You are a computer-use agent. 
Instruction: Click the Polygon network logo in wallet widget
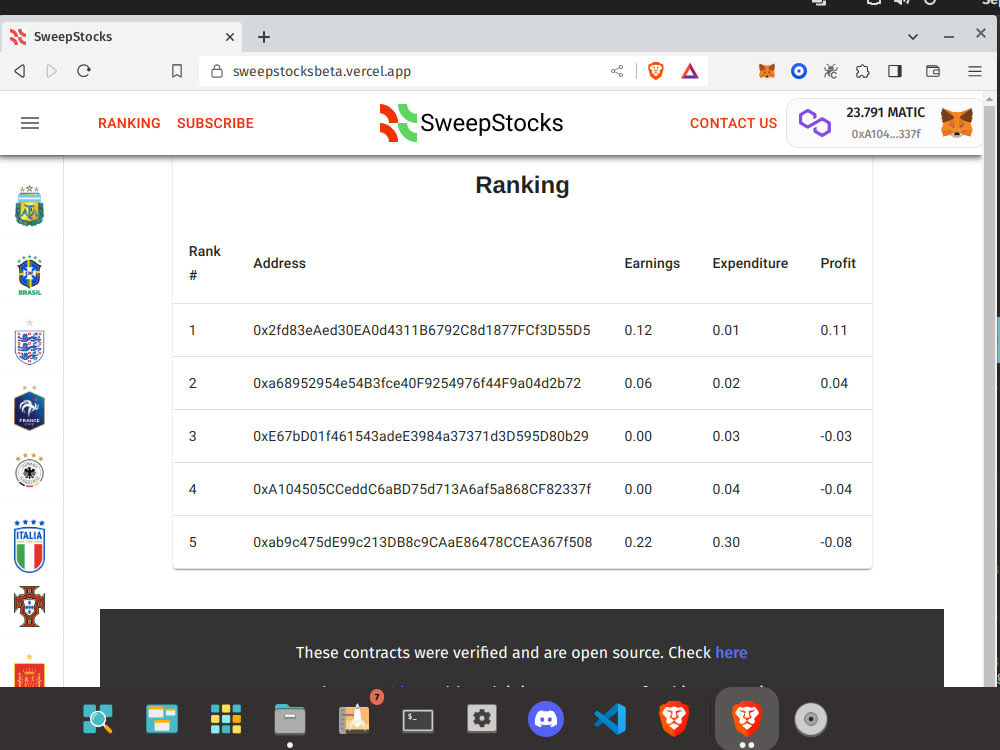(x=815, y=122)
